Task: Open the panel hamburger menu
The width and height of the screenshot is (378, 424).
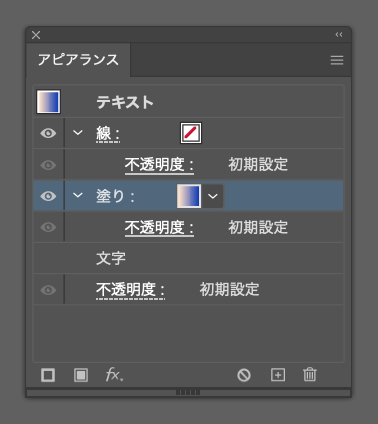Action: (337, 60)
